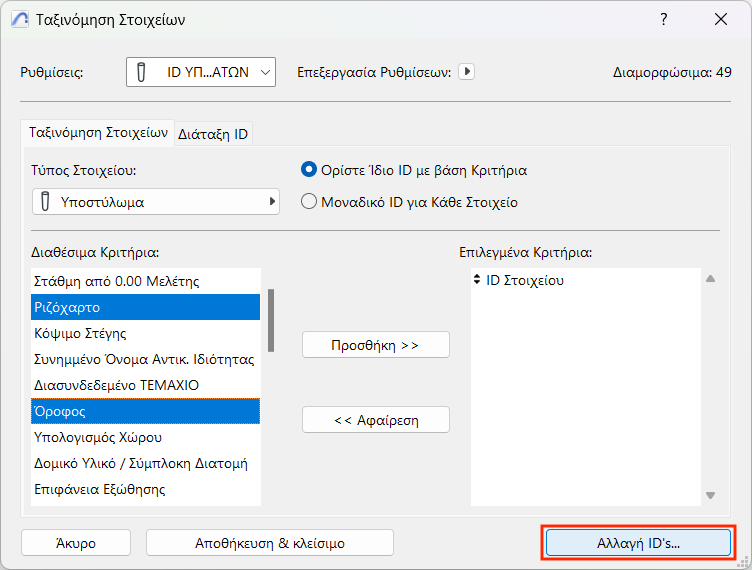Select 'Ορίστε Ίδιο ID με βάση Κριτήρια' radio
The width and height of the screenshot is (752, 570).
(x=309, y=170)
